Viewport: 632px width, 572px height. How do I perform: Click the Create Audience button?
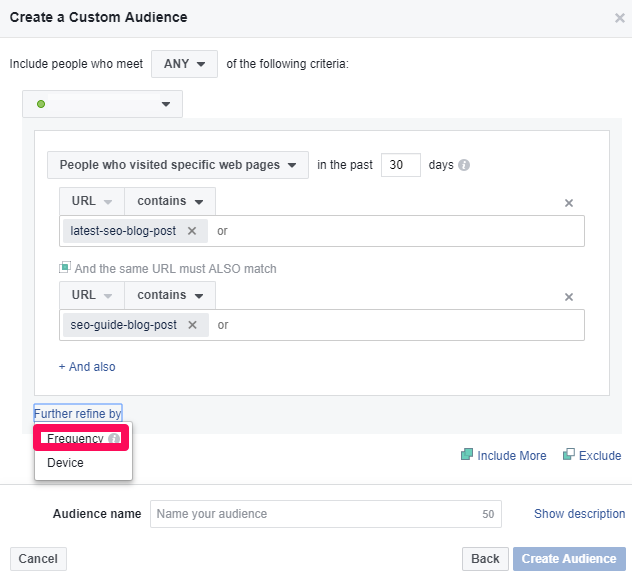coord(569,559)
